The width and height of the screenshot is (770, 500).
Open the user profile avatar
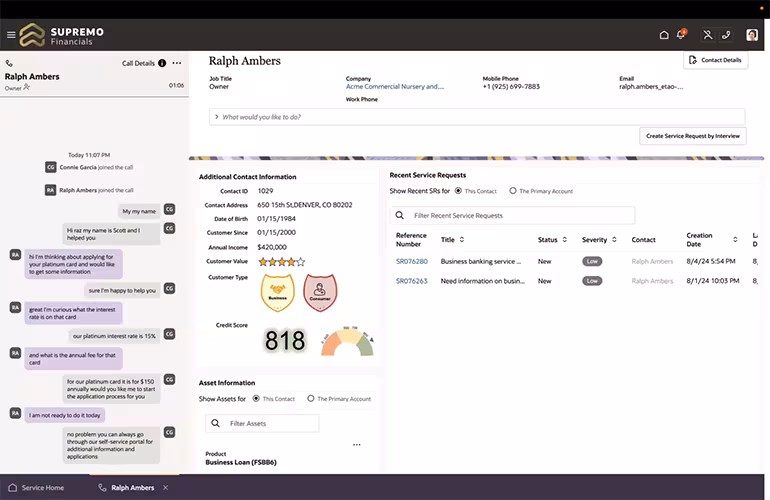(x=752, y=35)
